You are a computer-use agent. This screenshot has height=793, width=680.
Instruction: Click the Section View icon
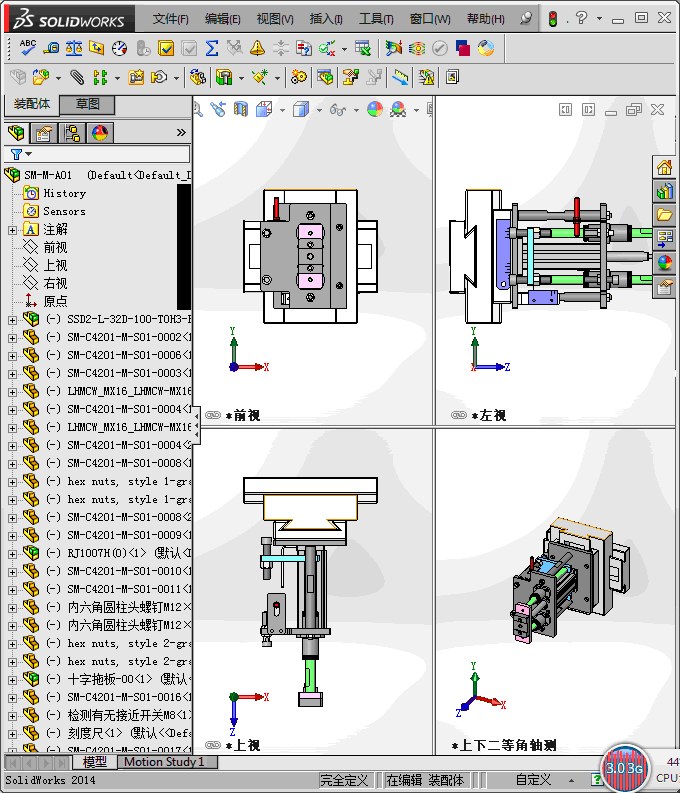point(241,109)
